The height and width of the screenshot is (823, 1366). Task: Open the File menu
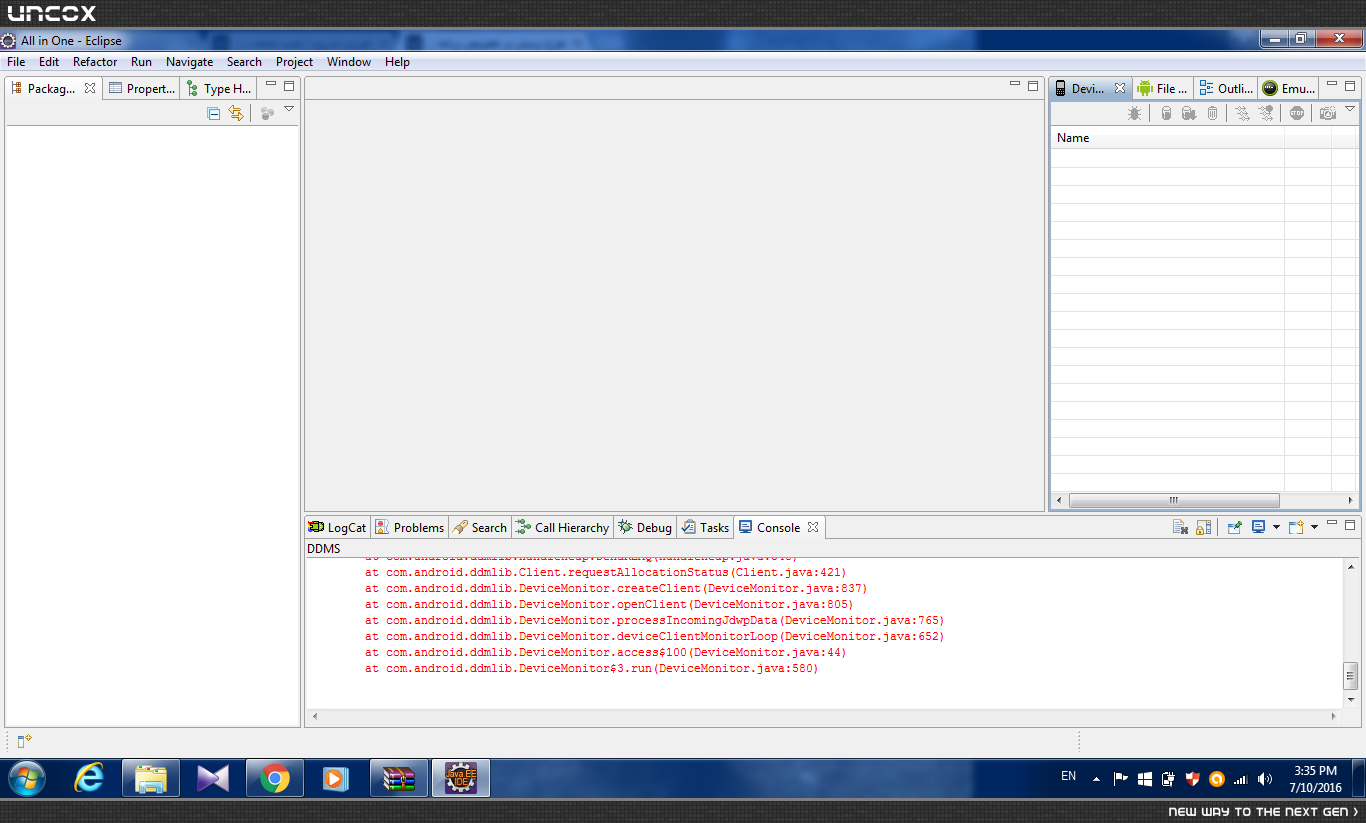tap(16, 62)
